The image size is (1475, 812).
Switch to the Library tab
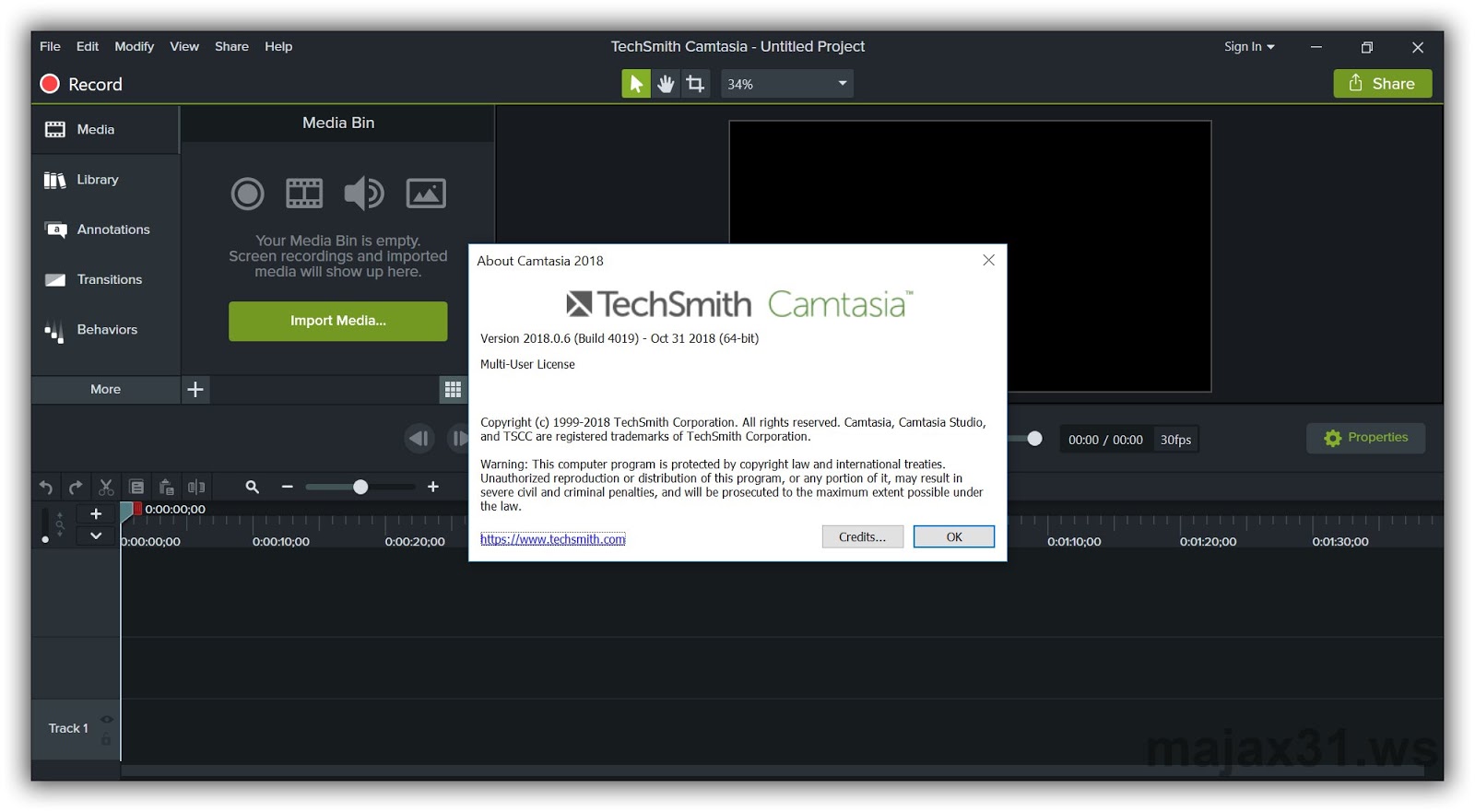coord(105,180)
